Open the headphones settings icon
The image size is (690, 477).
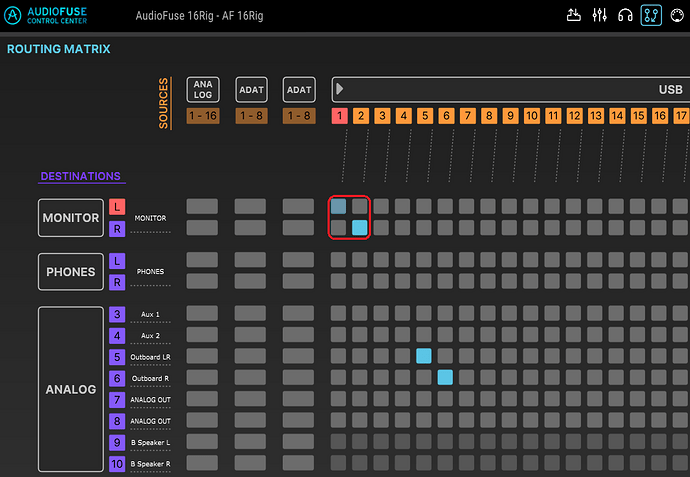[625, 15]
